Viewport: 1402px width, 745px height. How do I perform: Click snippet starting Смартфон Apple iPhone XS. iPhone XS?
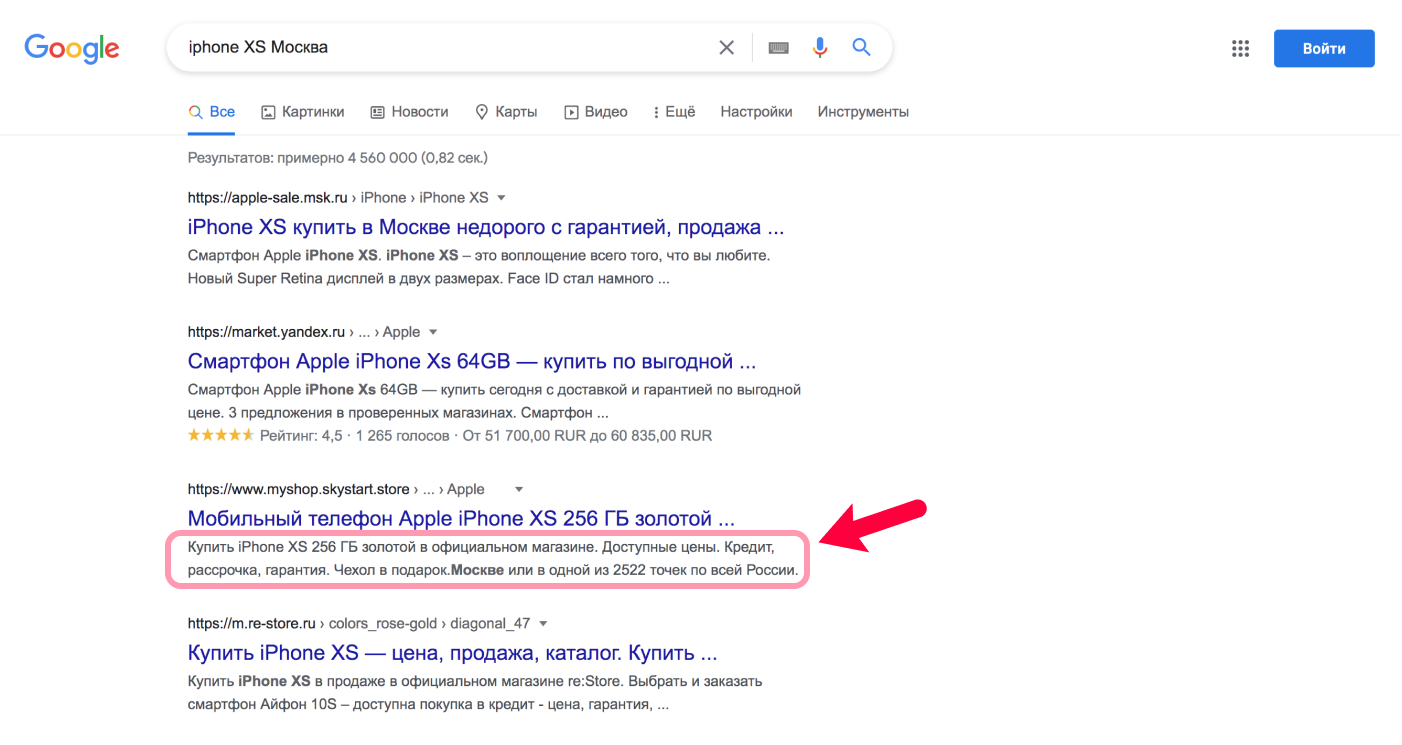[x=479, y=267]
